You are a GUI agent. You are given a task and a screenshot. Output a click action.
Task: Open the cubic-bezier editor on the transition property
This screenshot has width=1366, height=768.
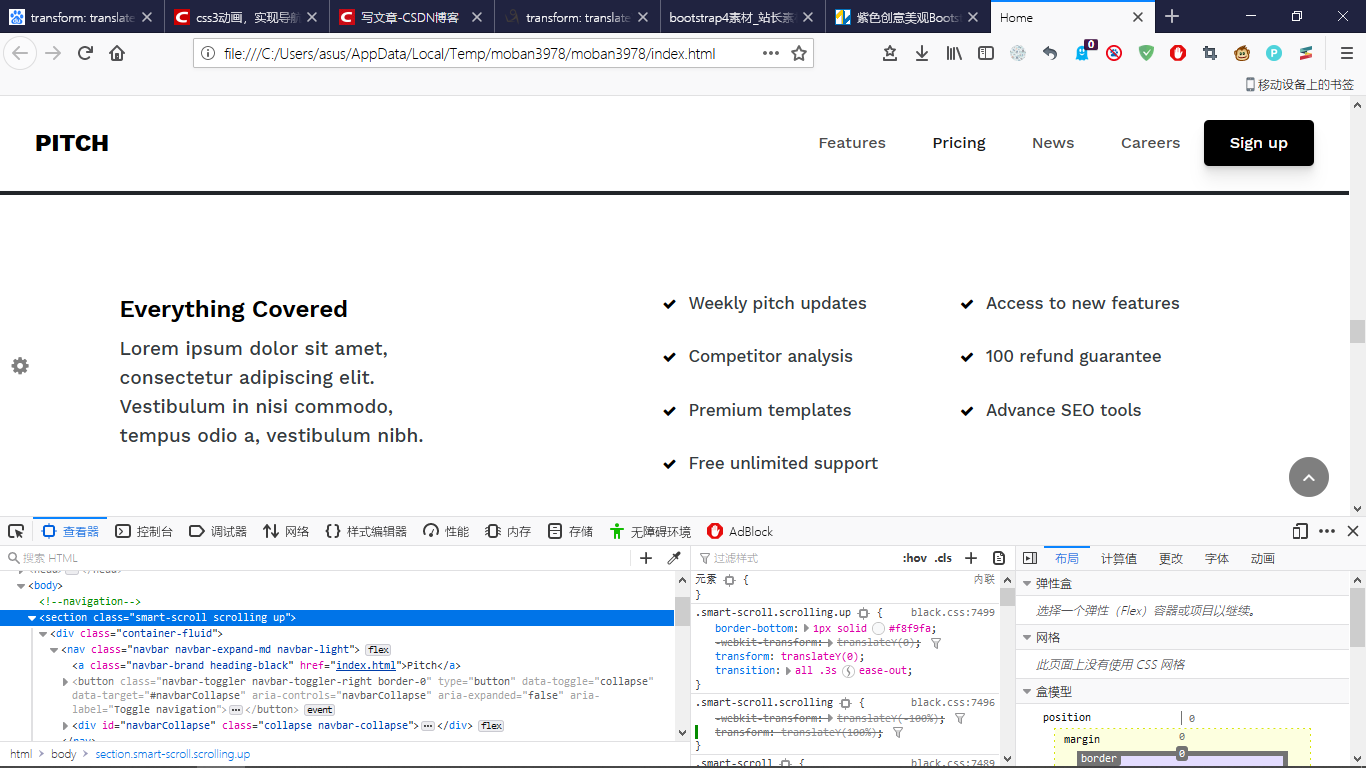pyautogui.click(x=849, y=670)
